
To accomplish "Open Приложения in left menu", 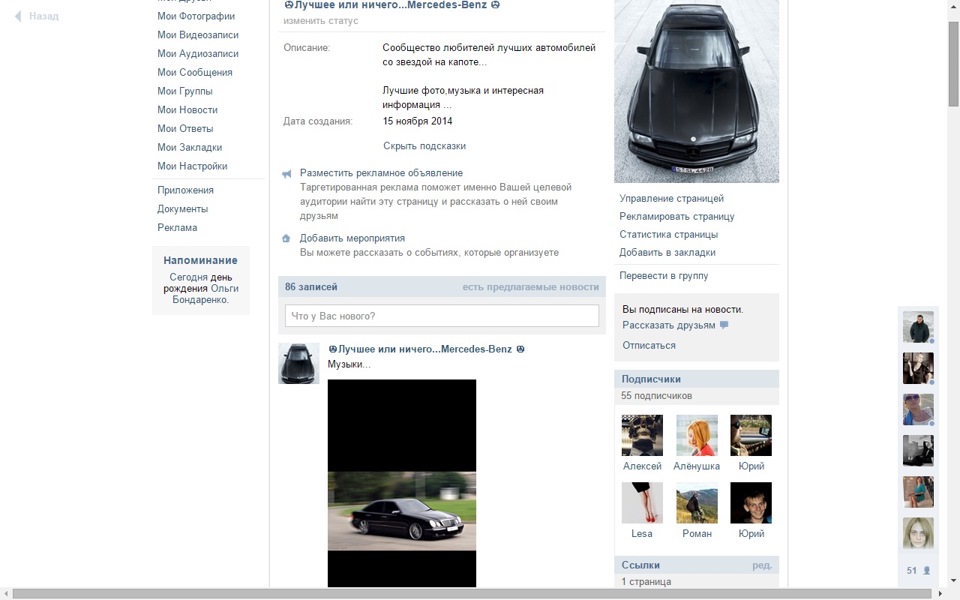I will pyautogui.click(x=186, y=190).
